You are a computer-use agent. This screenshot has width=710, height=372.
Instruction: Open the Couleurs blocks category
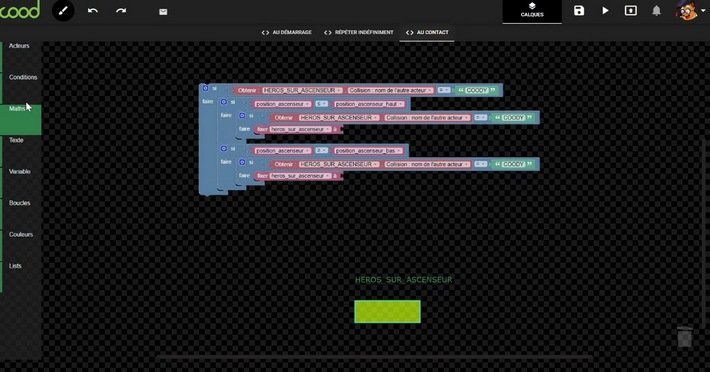[x=21, y=234]
